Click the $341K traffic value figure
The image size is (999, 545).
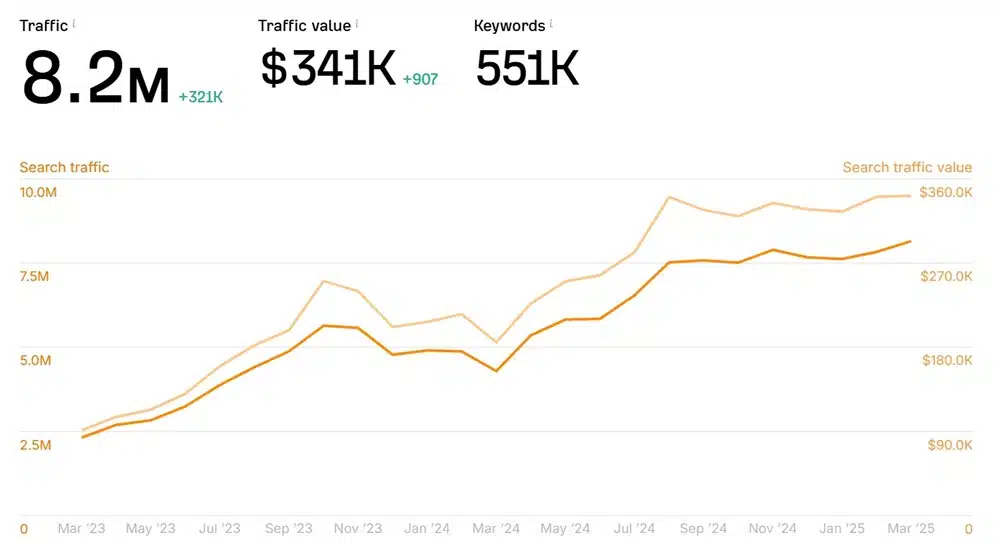[x=328, y=69]
